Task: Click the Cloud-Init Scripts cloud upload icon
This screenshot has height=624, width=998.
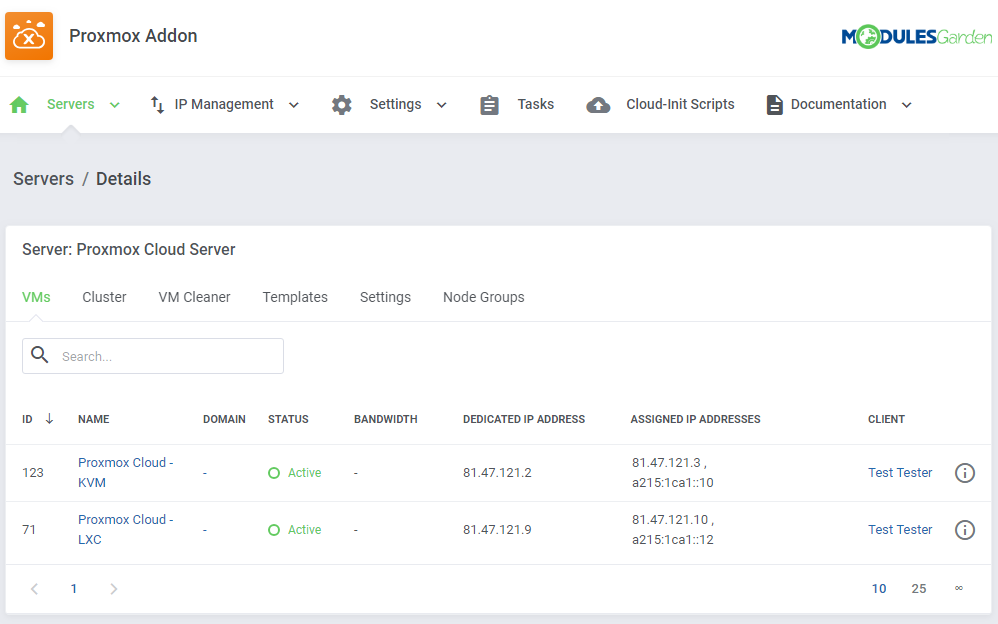Action: (x=598, y=105)
